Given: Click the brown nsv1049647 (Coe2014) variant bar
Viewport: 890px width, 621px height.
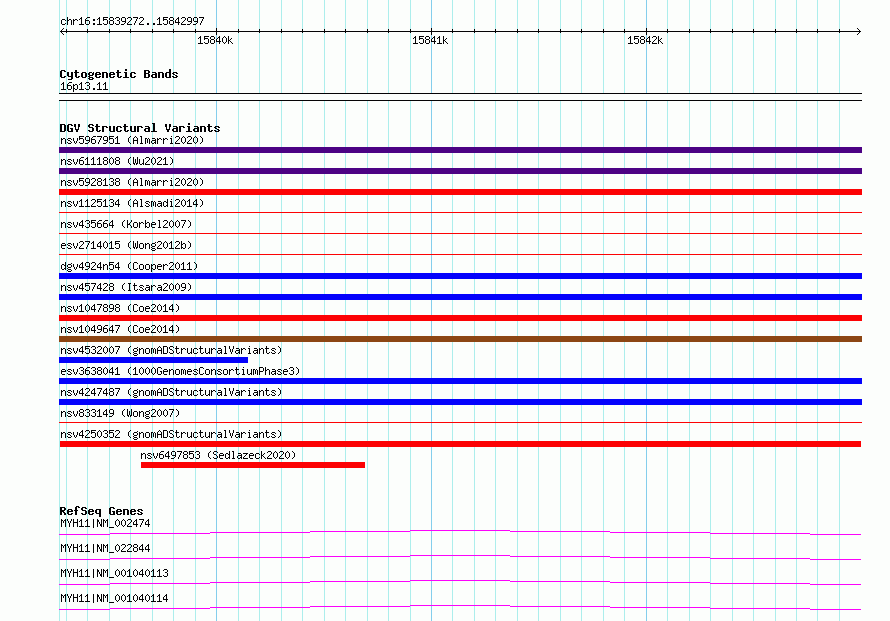Looking at the screenshot, I should pos(460,339).
